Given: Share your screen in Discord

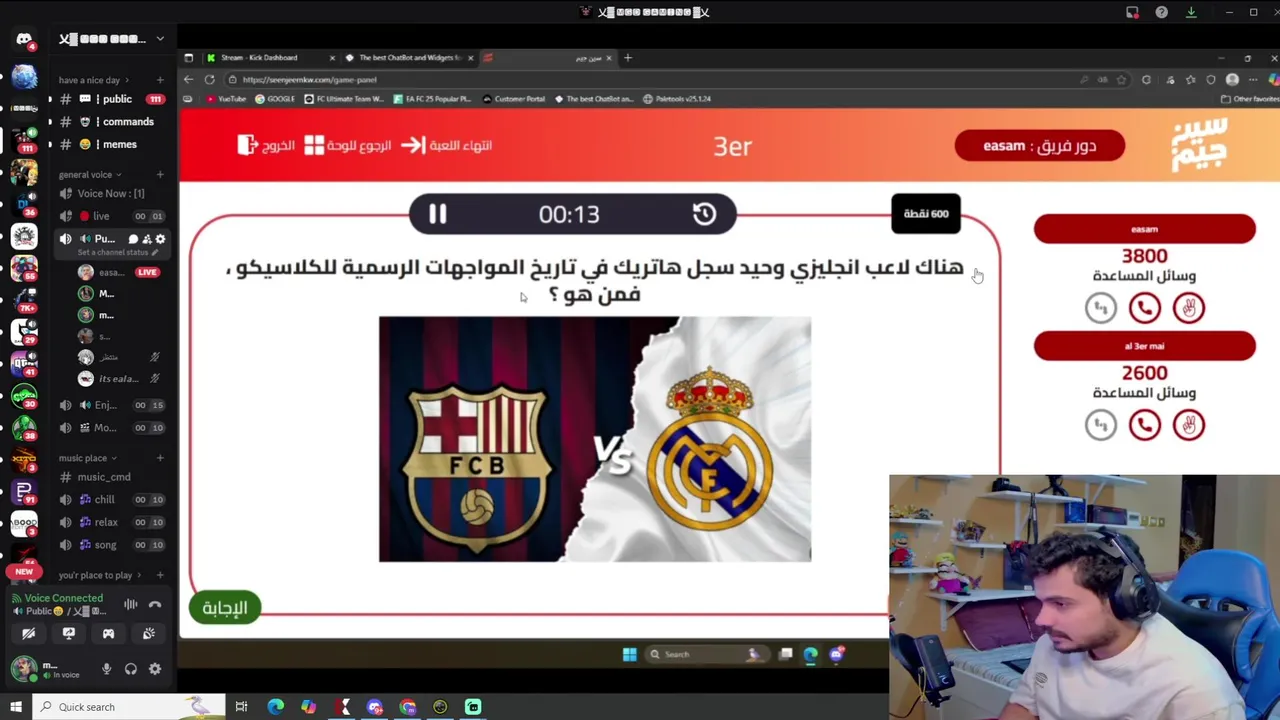Looking at the screenshot, I should [68, 633].
